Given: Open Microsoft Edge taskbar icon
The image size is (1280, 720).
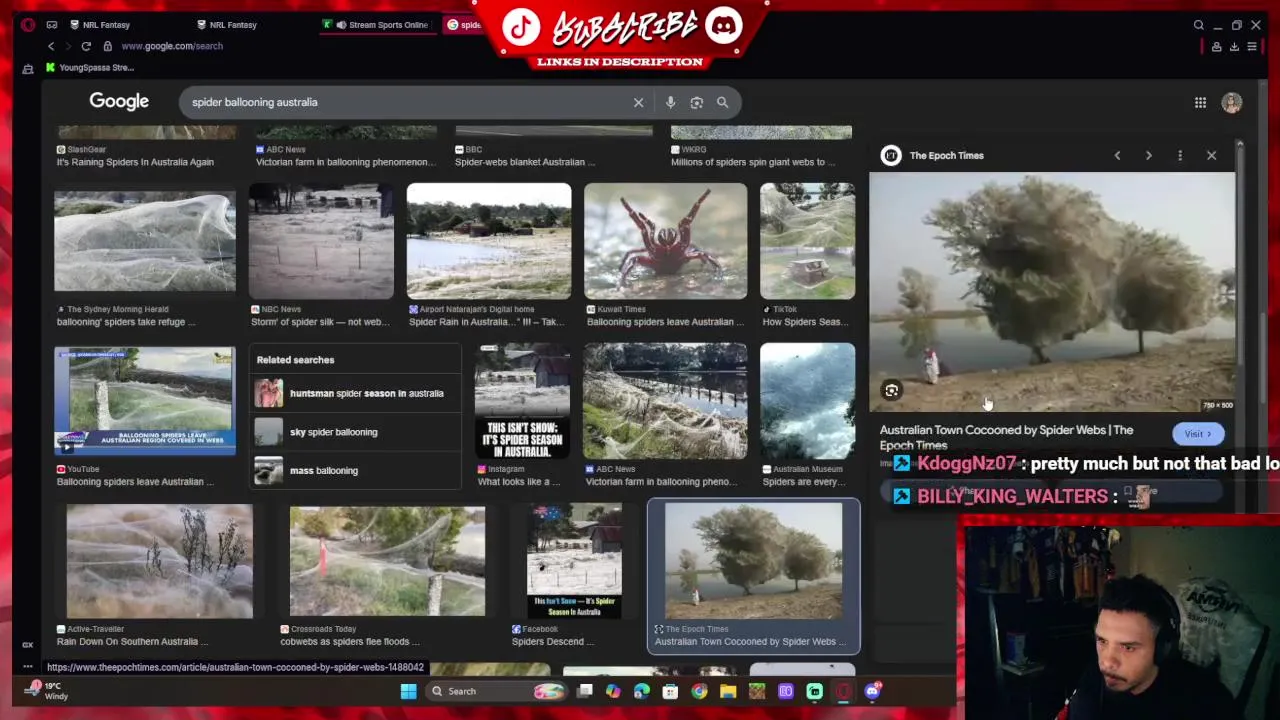Looking at the screenshot, I should (x=642, y=691).
